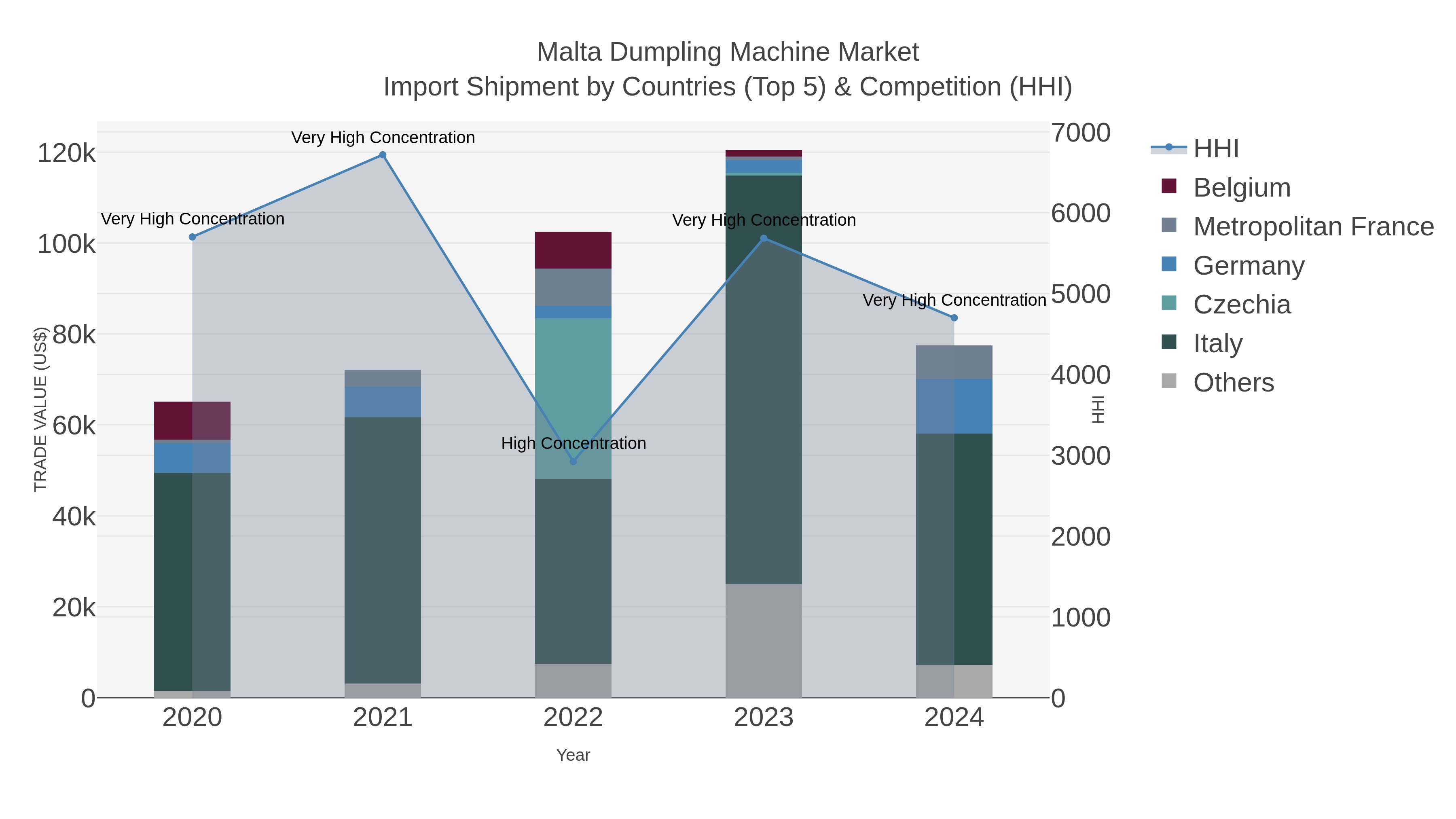The image size is (1456, 819).
Task: Click the HHI marker for 2024
Action: pos(954,318)
